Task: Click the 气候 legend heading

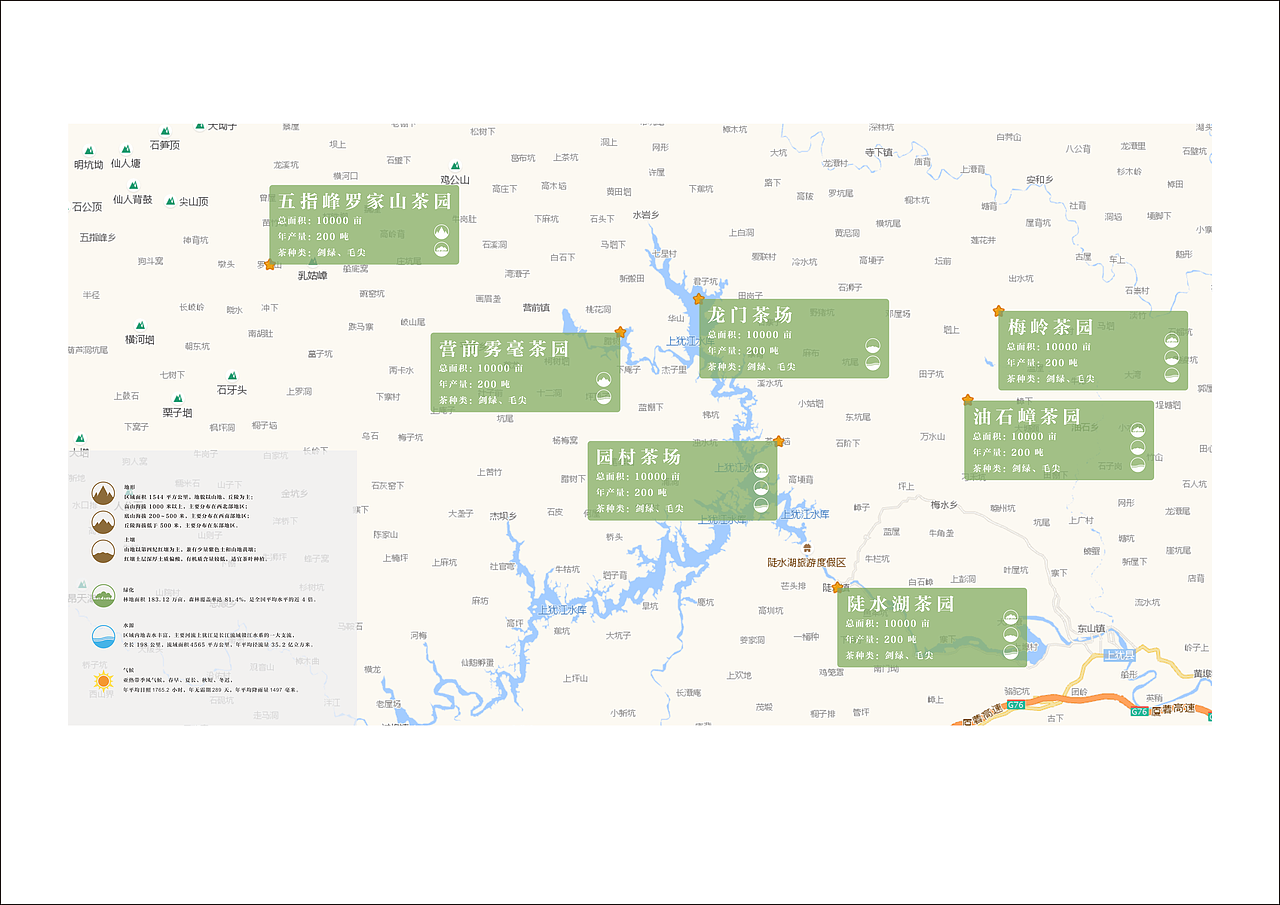Action: [128, 670]
